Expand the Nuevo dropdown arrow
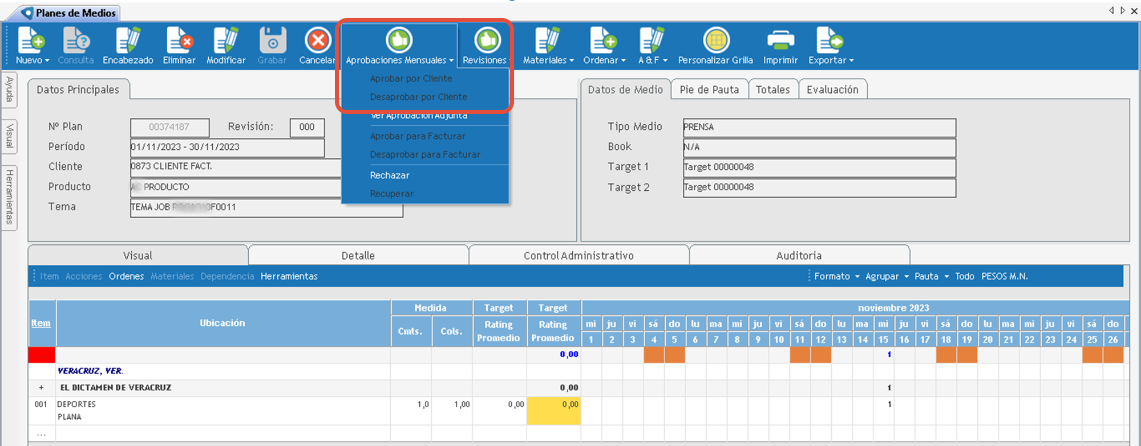 pyautogui.click(x=47, y=60)
